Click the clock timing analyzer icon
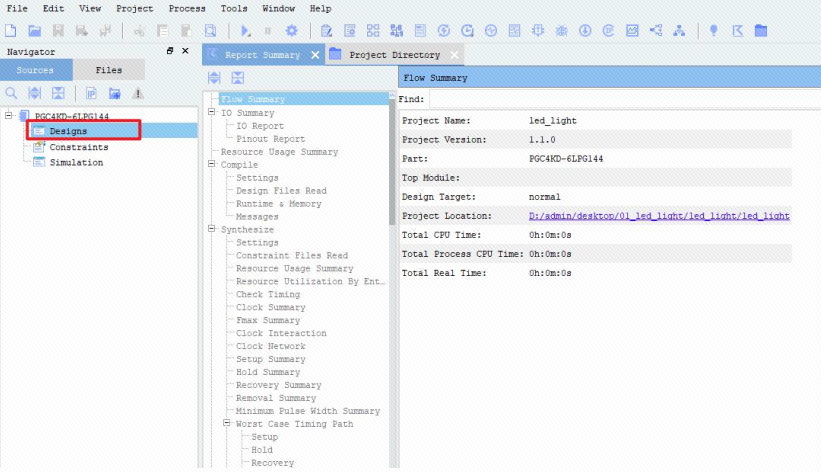This screenshot has height=473, width=821. pos(467,31)
